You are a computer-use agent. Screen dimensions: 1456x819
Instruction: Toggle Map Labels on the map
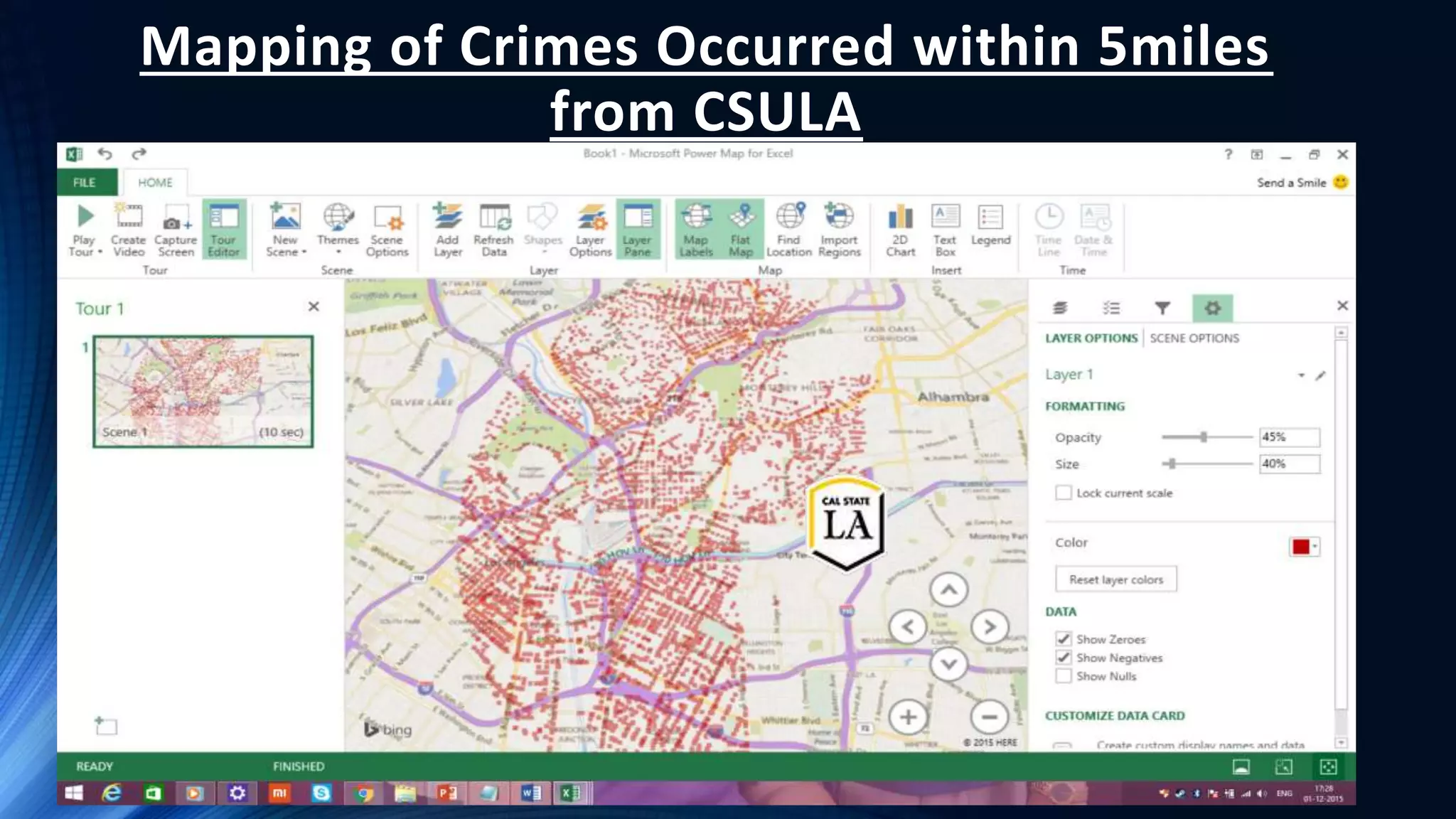pos(696,229)
